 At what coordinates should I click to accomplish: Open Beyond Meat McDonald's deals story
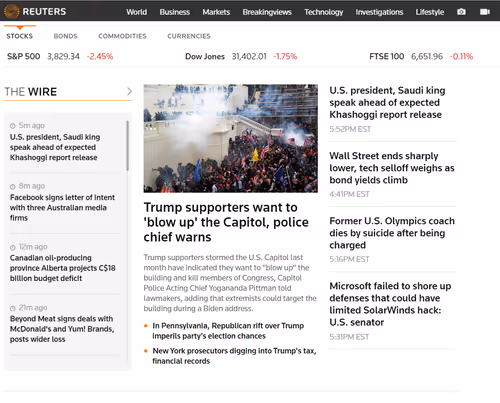coord(62,329)
